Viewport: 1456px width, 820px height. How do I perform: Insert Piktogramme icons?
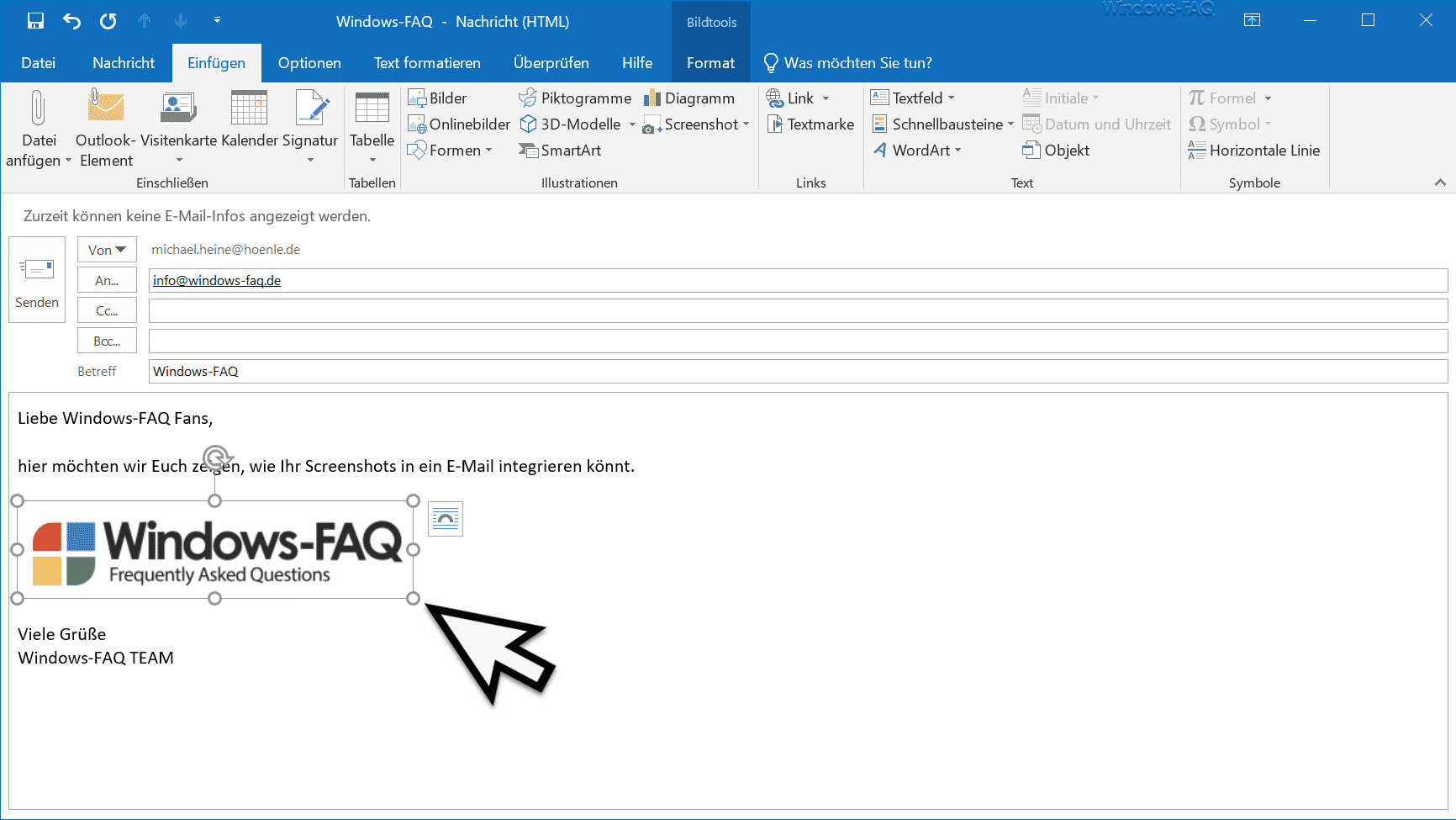575,98
